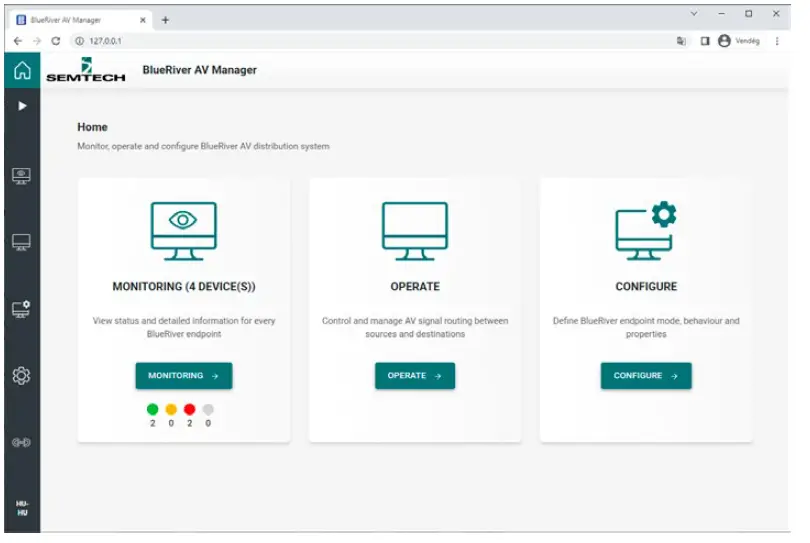Open settings gear in the sidebar
Viewport: 810px width, 543px height.
21,378
